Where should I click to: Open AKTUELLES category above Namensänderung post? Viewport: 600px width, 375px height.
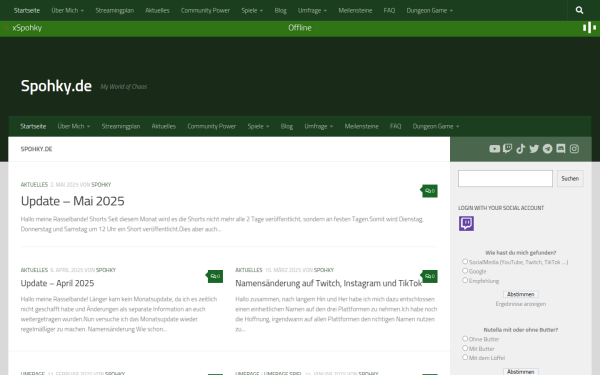[x=249, y=270]
